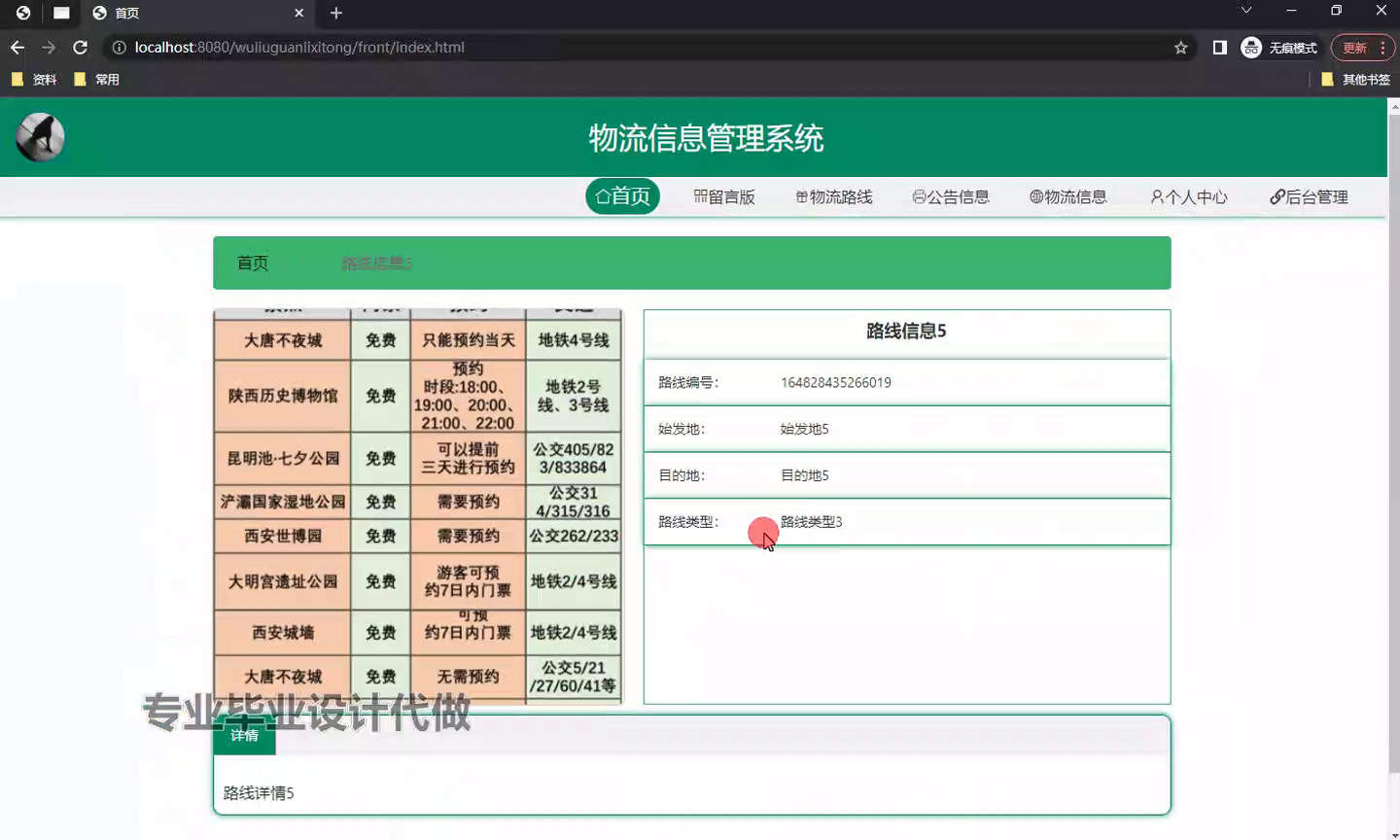Open the 留言版 menu item

click(x=724, y=197)
